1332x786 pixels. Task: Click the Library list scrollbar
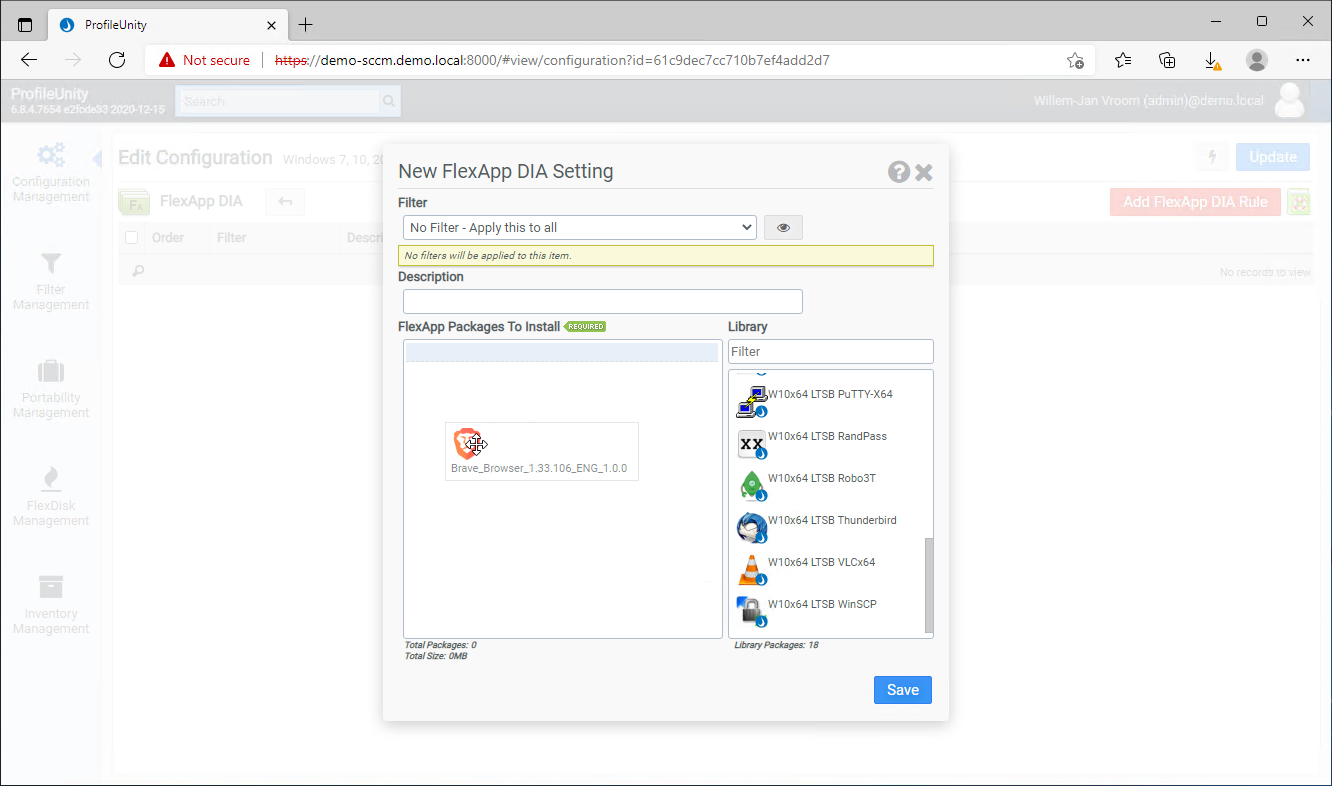[x=929, y=585]
